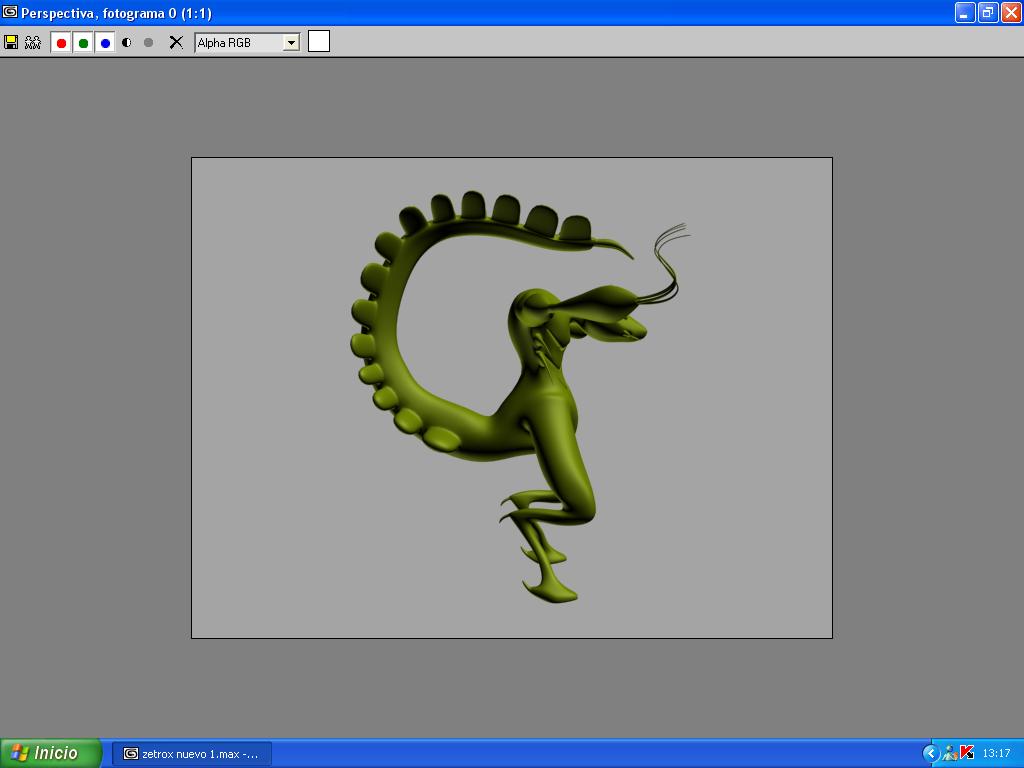
Task: Close the Perspectiva render window
Action: (1011, 12)
